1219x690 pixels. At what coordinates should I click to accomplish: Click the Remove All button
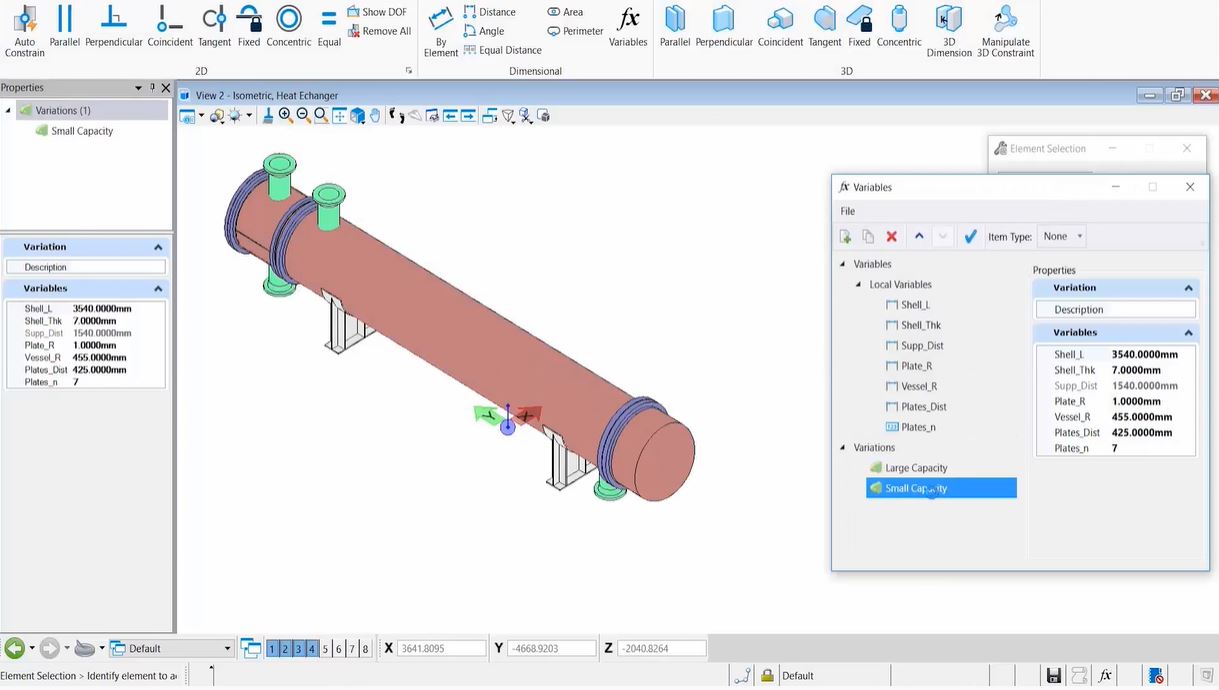click(379, 31)
